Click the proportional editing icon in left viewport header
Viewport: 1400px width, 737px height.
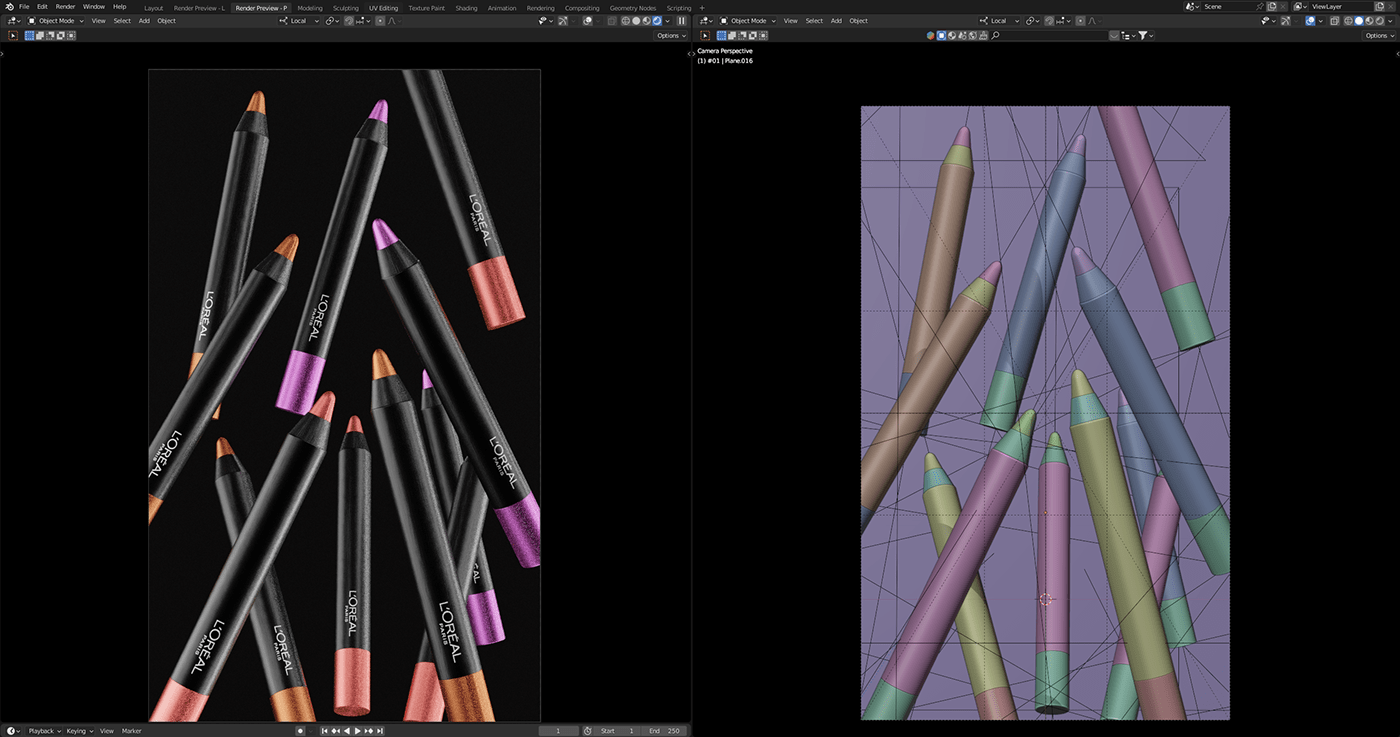pyautogui.click(x=380, y=21)
